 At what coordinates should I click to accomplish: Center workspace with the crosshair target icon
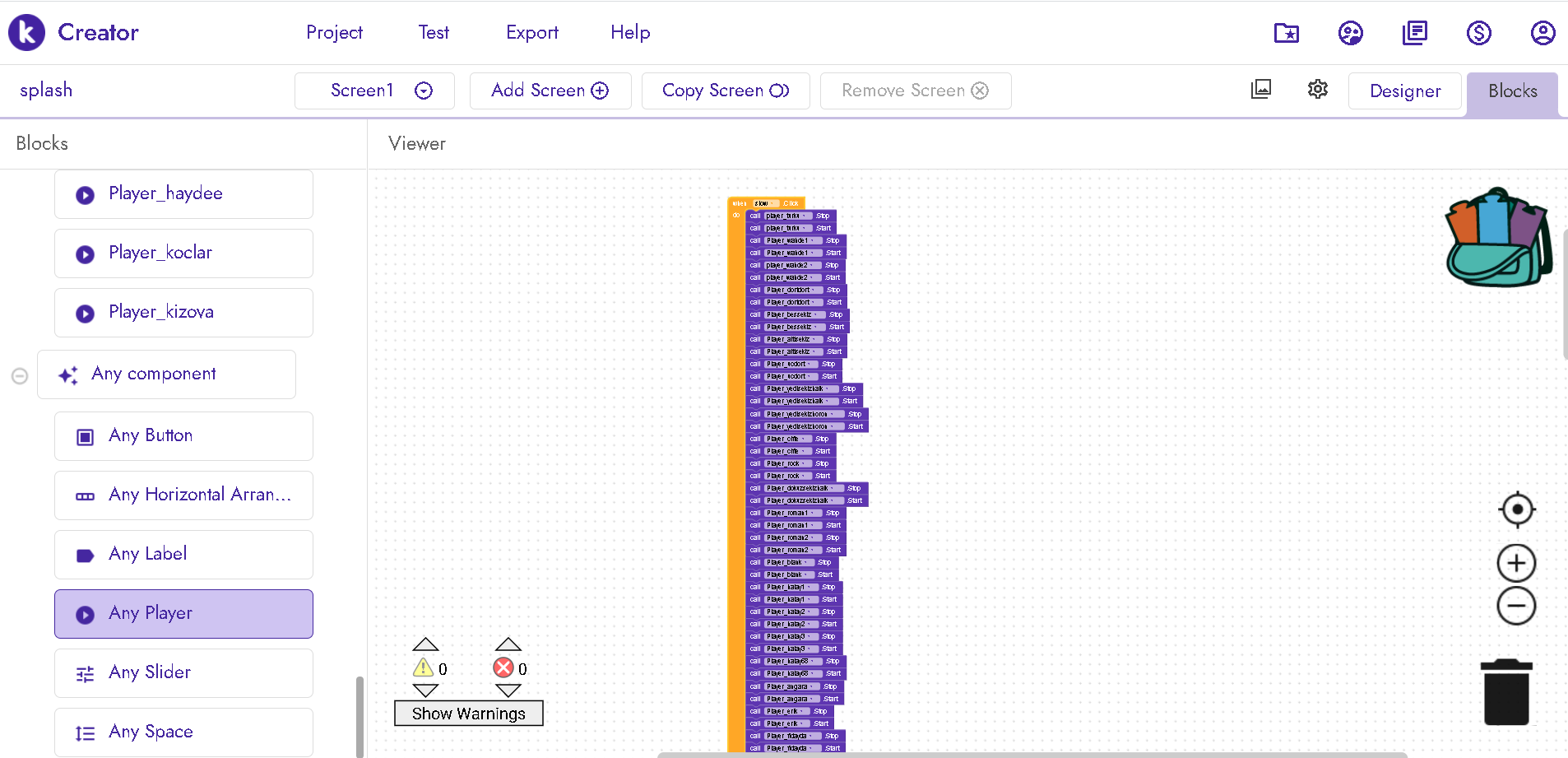[x=1517, y=509]
